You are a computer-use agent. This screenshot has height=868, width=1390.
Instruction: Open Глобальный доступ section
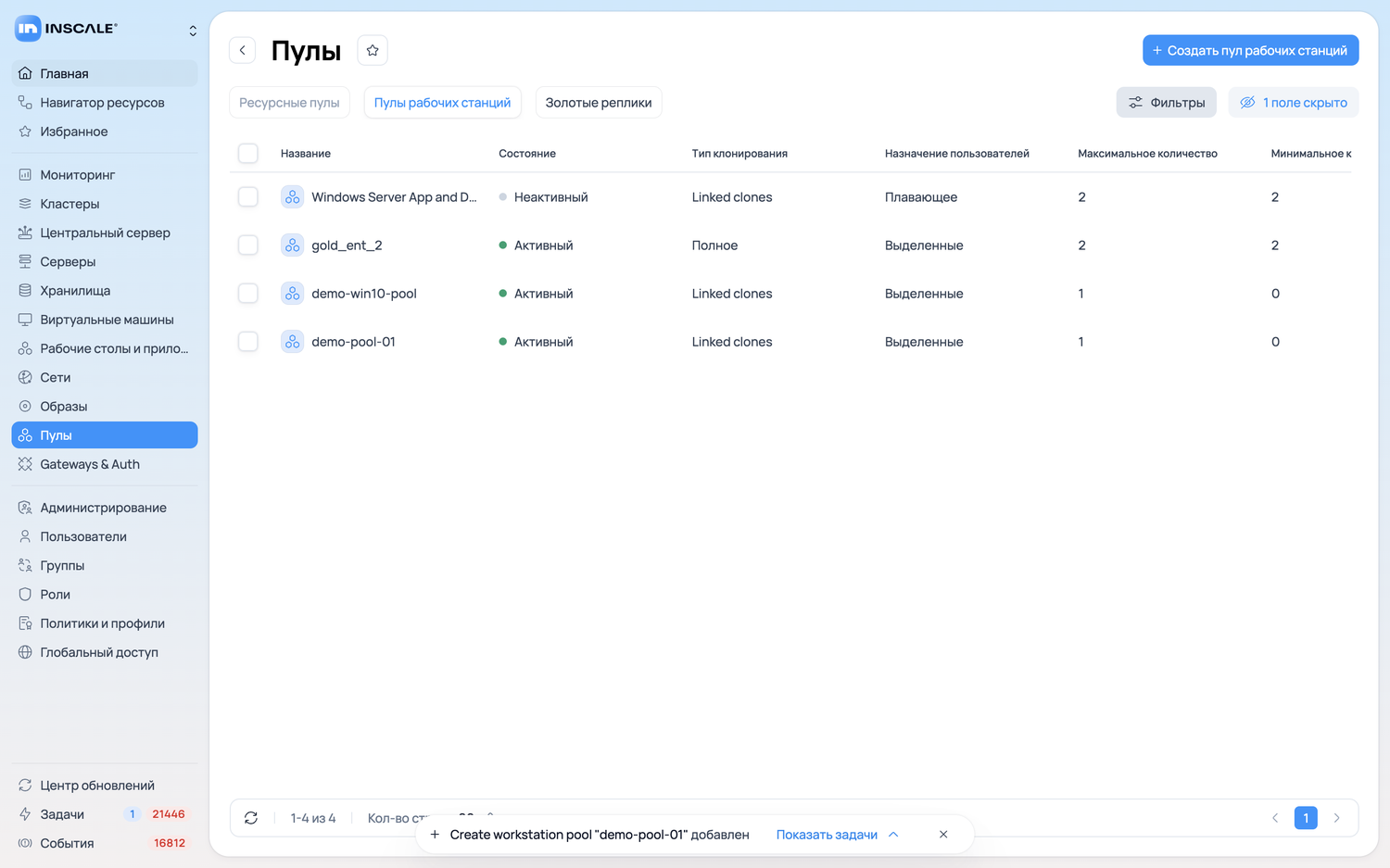click(105, 652)
